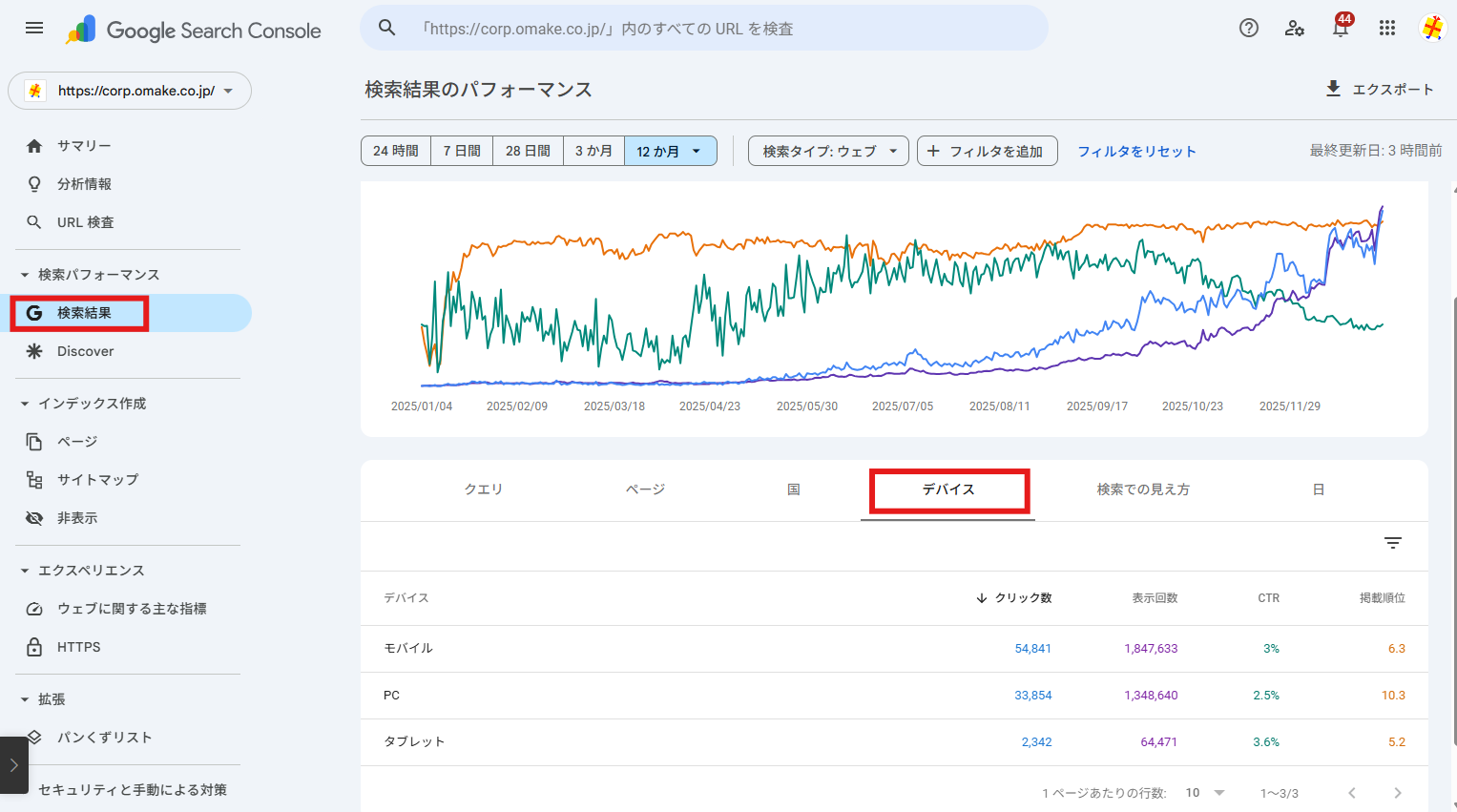This screenshot has width=1457, height=812.
Task: Select the 7日間 date range
Action: [462, 151]
